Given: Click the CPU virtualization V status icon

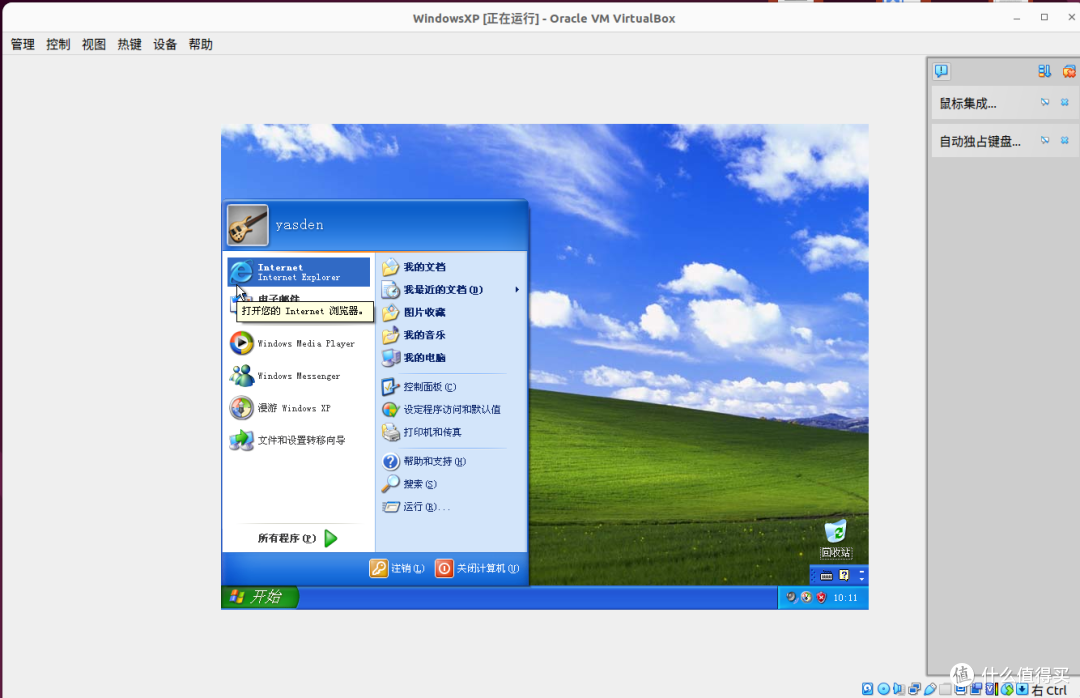Looking at the screenshot, I should 991,688.
